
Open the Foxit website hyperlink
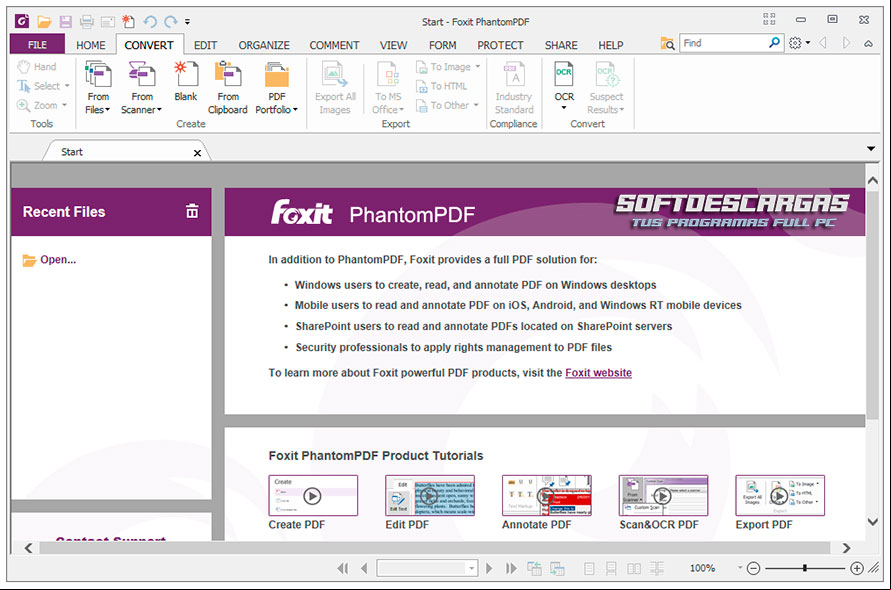coord(598,373)
